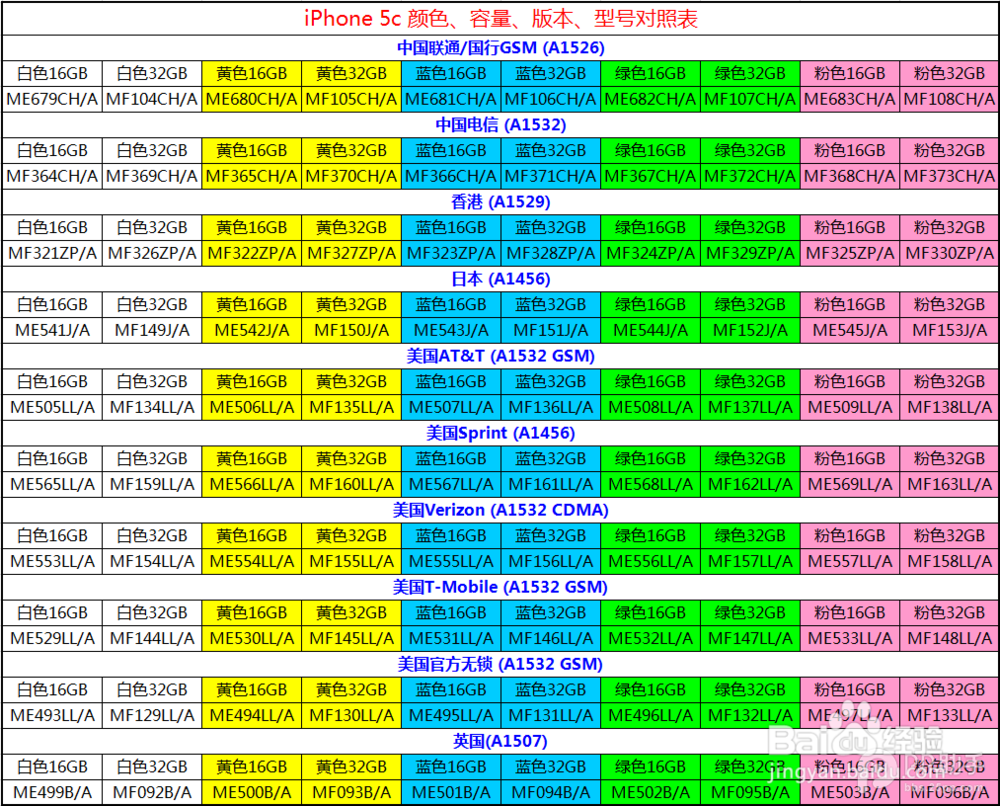This screenshot has width=1000, height=806.
Task: Select yellow cell ME506LL/A
Action: [251, 407]
